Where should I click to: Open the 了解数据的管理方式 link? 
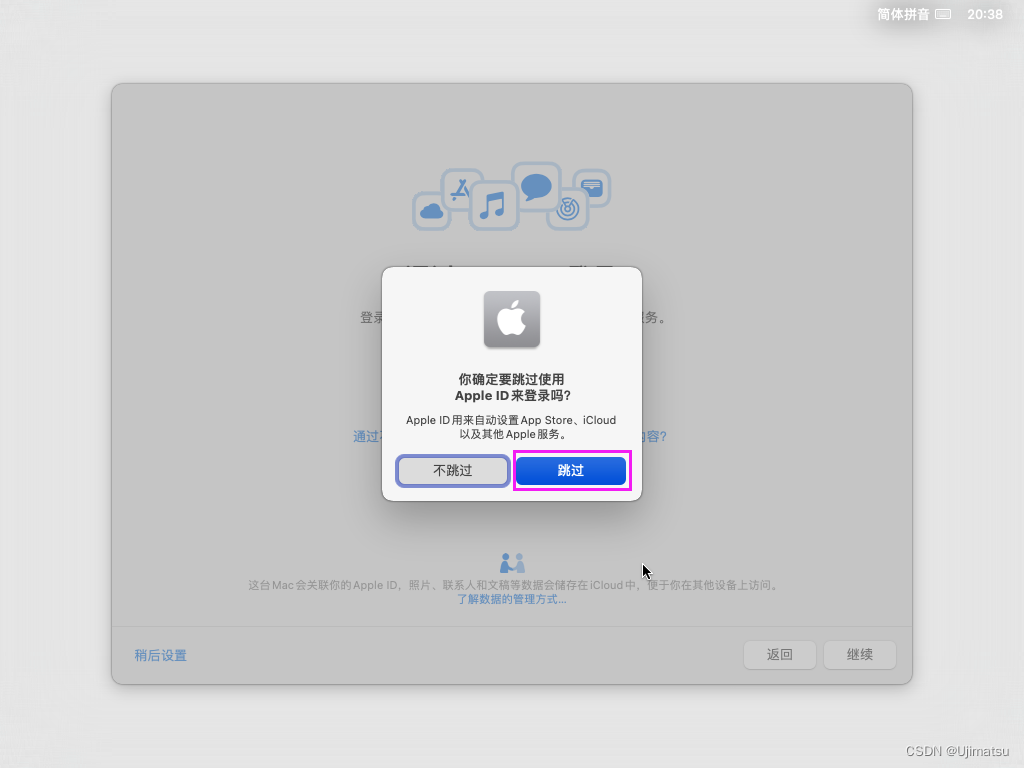pos(512,599)
